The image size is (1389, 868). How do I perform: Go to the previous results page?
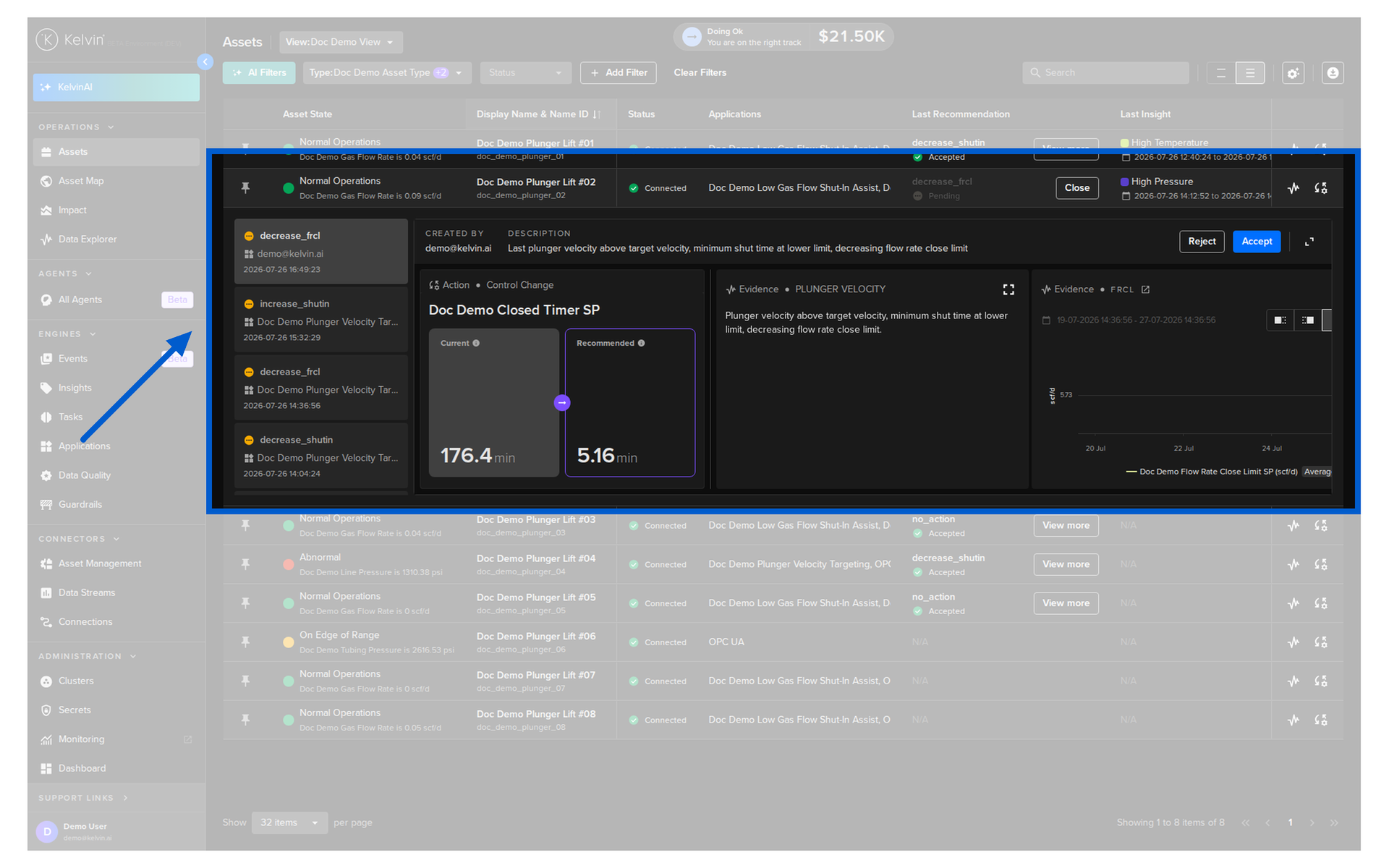coord(1267,822)
